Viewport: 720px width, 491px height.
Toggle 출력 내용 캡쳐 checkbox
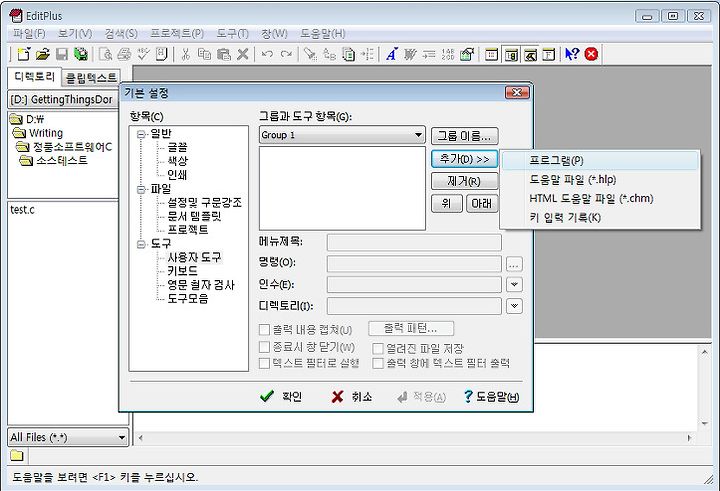pos(264,330)
